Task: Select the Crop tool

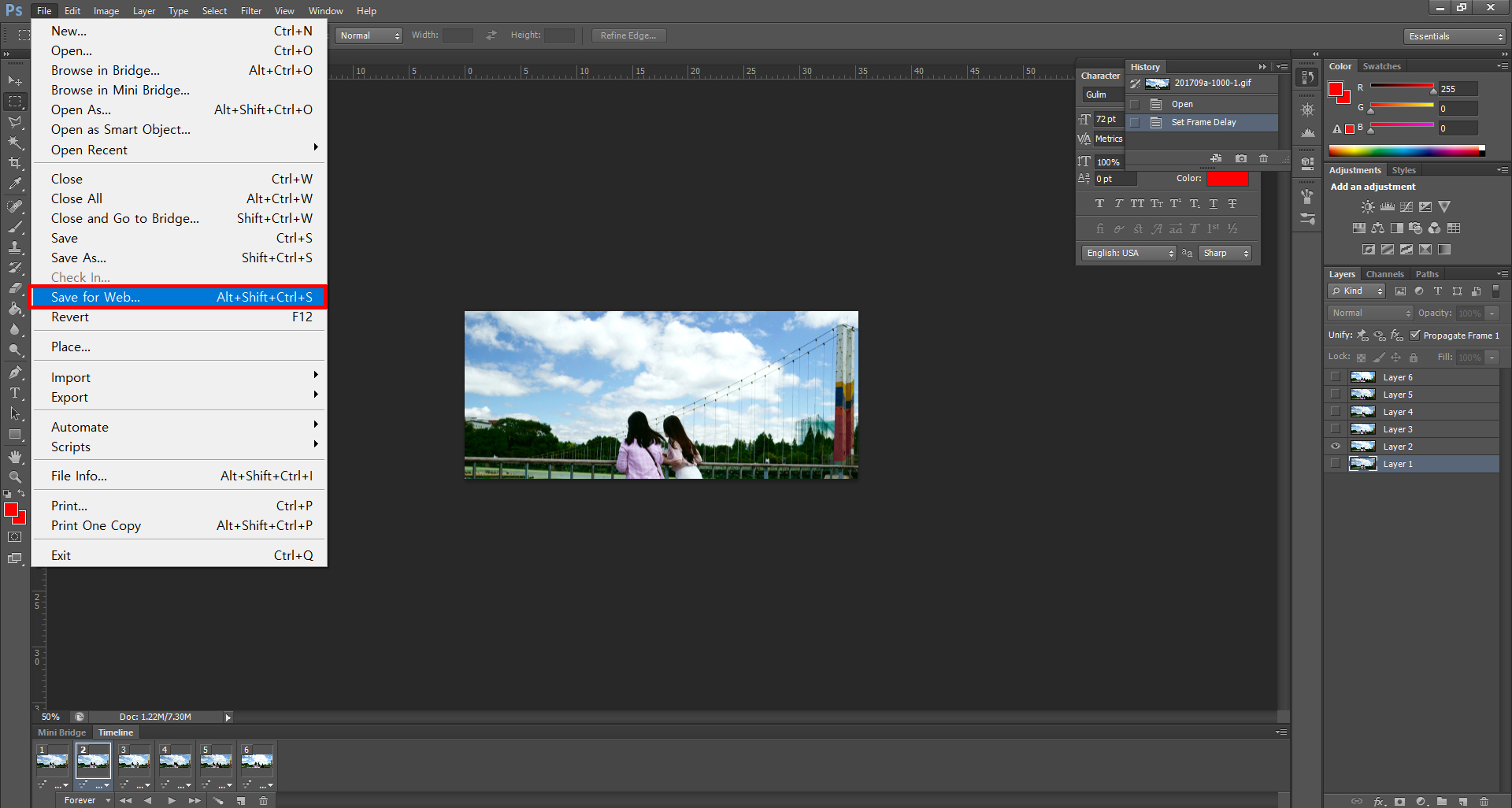Action: point(15,163)
